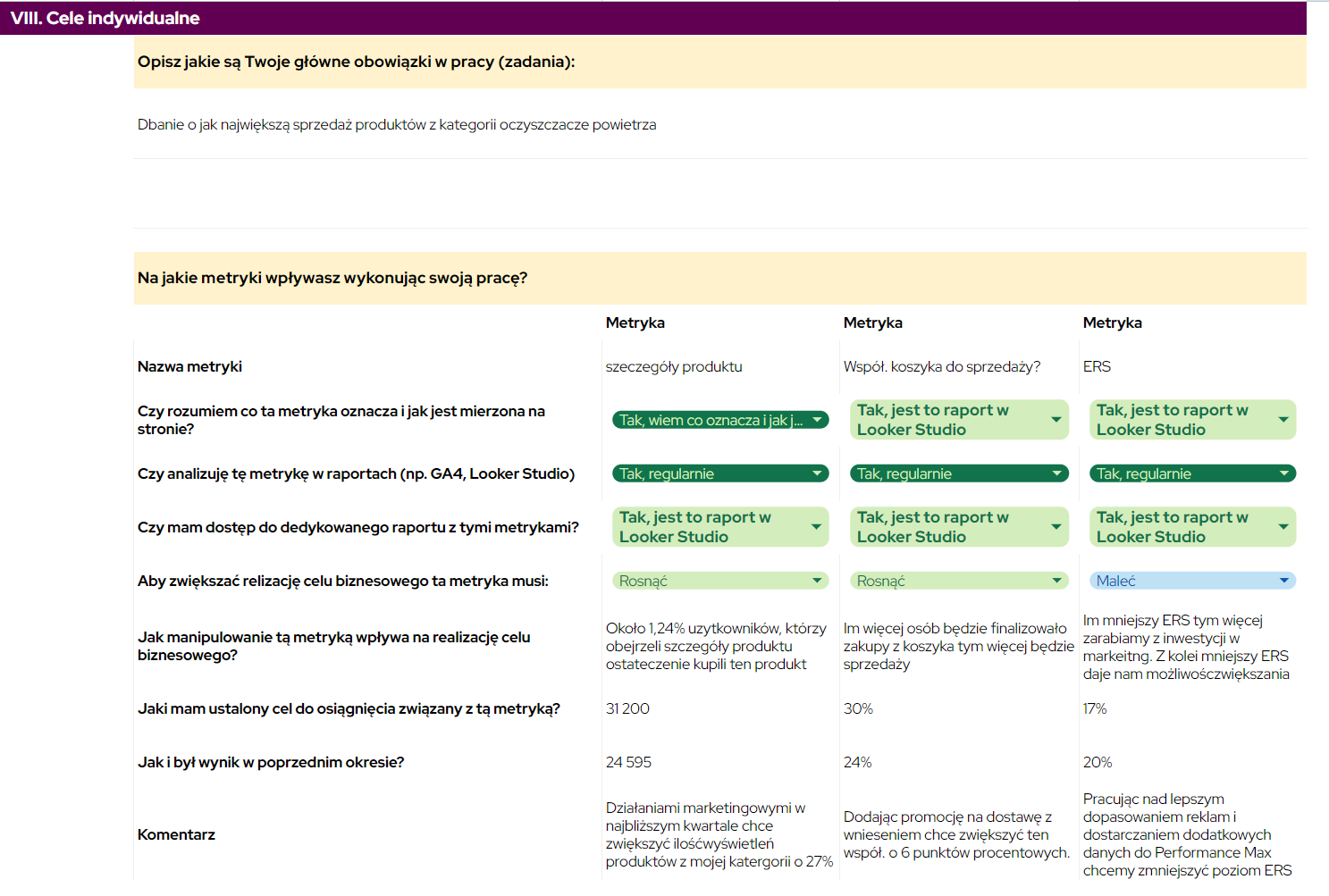Screen dimensions: 1329x896
Task: Select 'Metryka' header above ERS
Action: 1113,322
